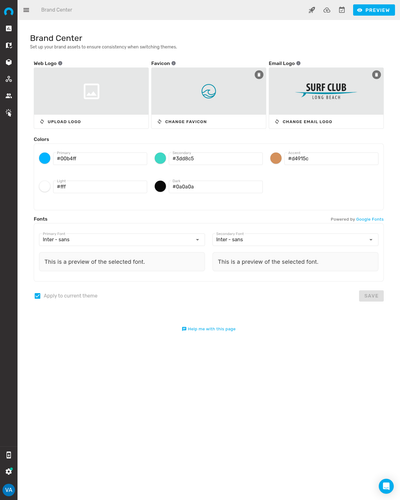
Task: Select the Primary blue color swatch
Action: (45, 158)
